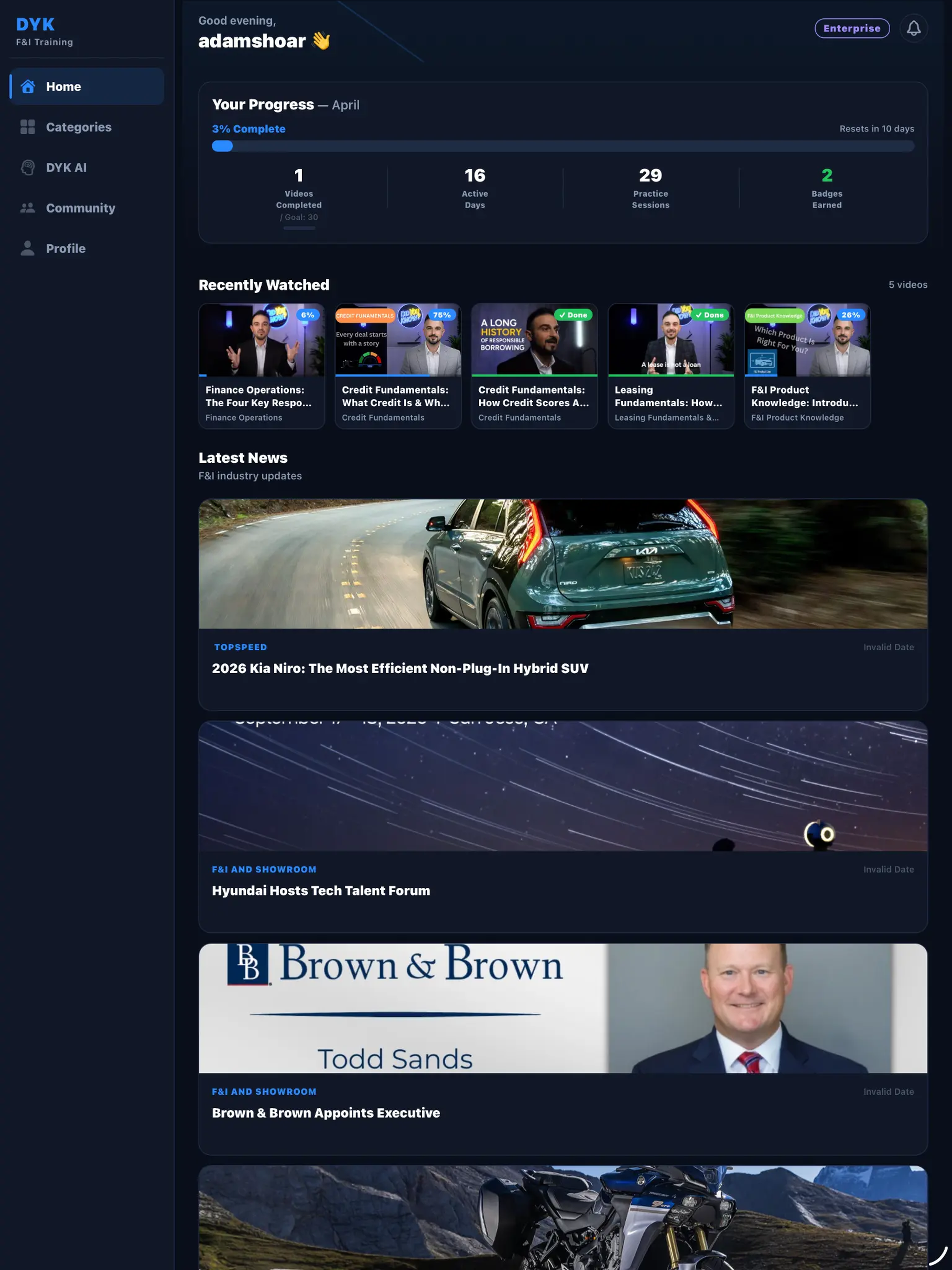The image size is (952, 1270).
Task: Open Categories from the sidebar
Action: pos(87,127)
